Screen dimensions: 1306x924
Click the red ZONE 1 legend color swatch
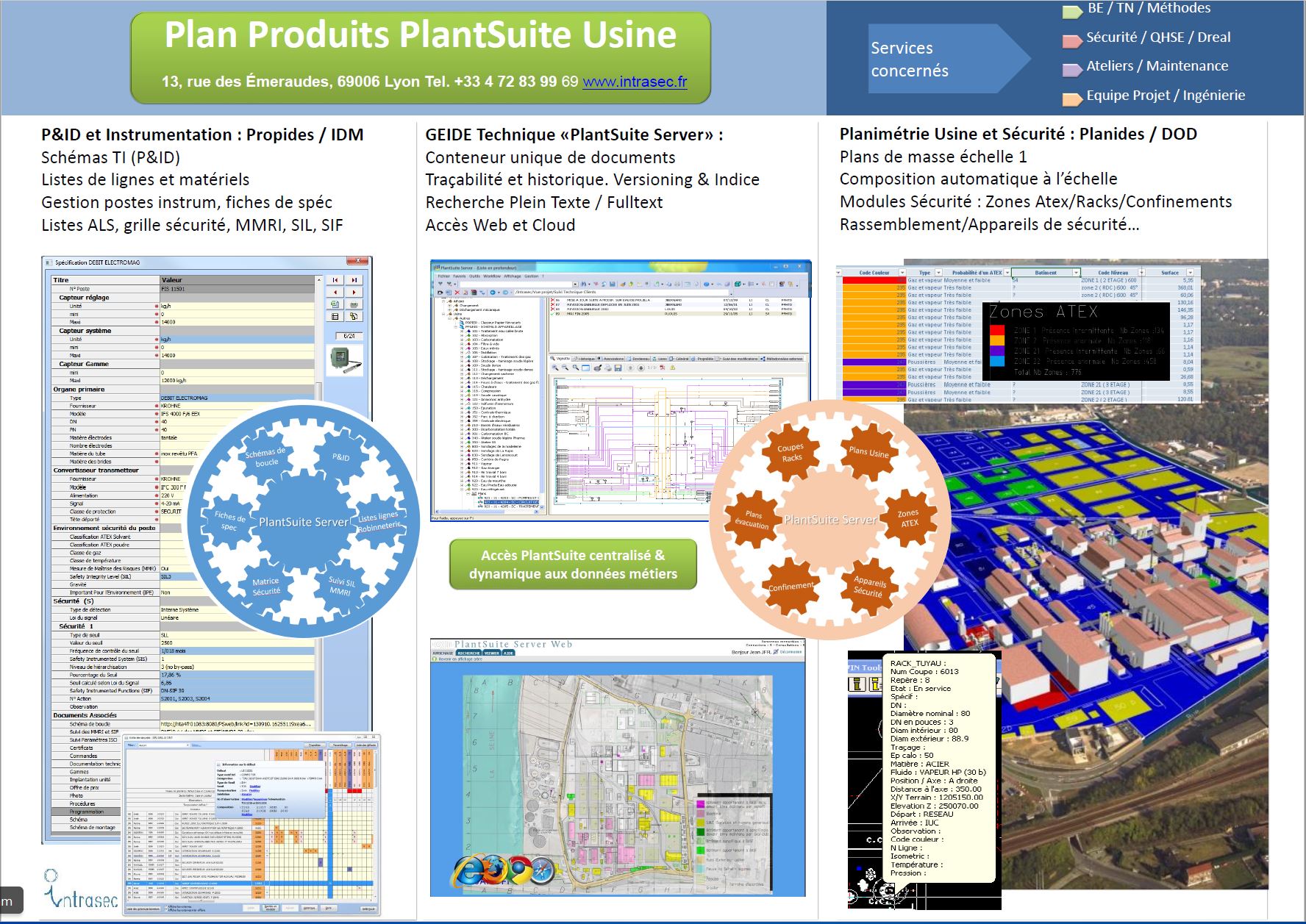coord(997,330)
